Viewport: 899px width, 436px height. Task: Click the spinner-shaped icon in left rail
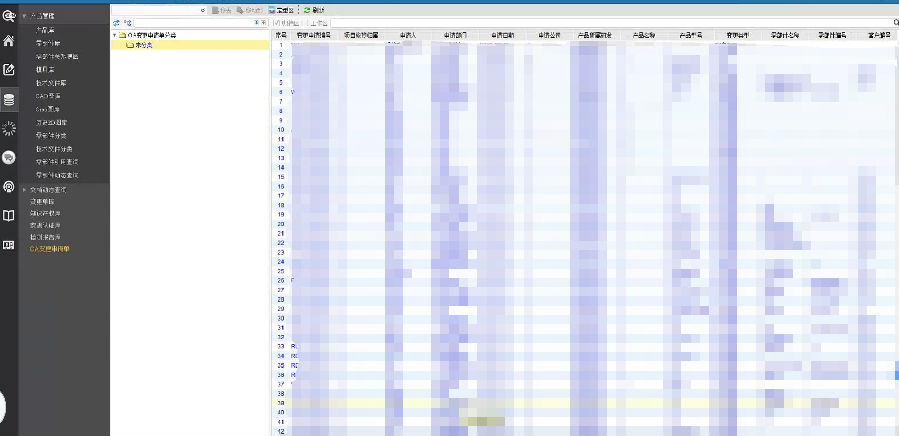click(x=9, y=129)
